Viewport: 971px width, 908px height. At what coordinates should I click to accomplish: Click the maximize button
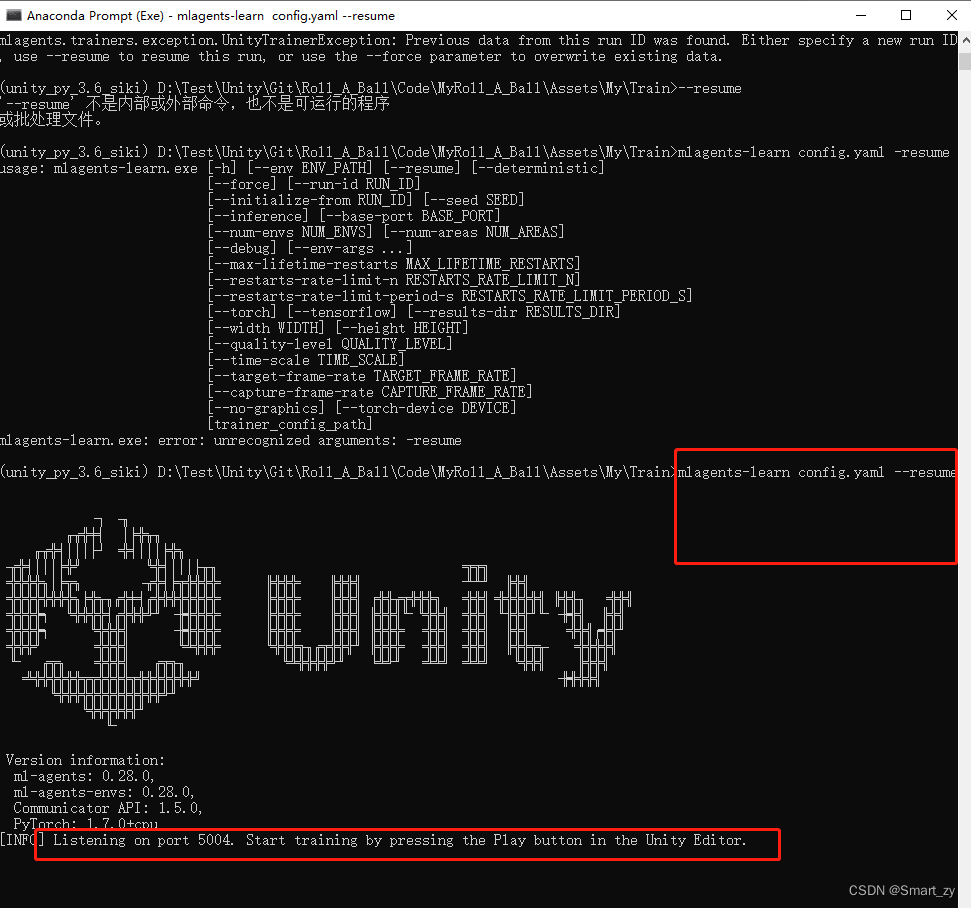click(905, 15)
